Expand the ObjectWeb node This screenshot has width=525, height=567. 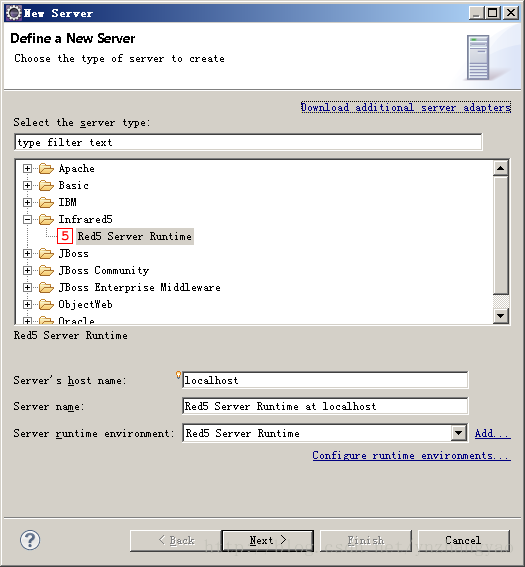(x=27, y=304)
